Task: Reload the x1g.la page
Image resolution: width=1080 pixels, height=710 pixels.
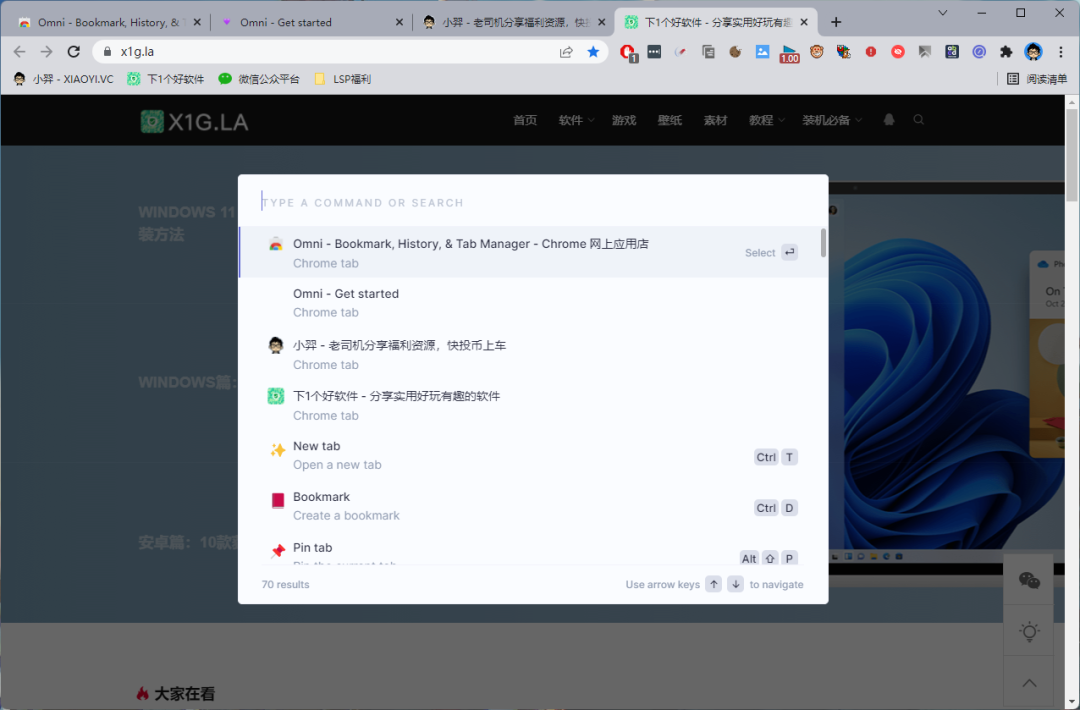Action: point(74,52)
